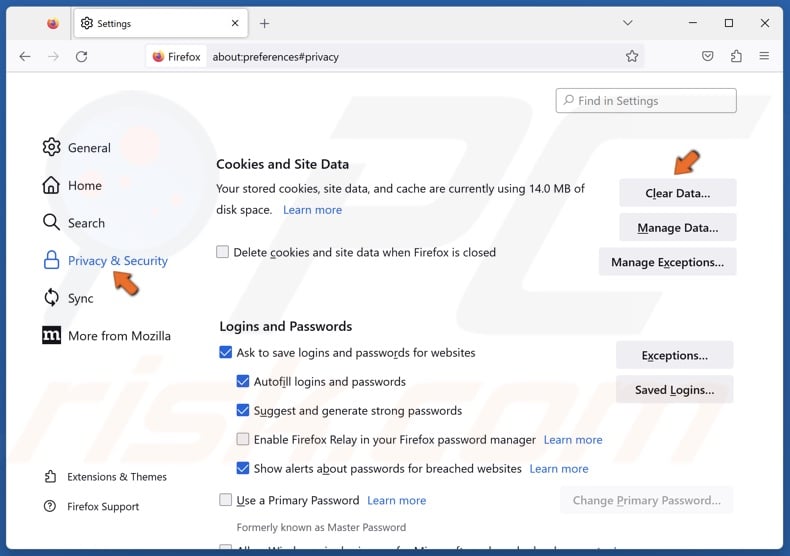This screenshot has height=556, width=790.
Task: Open a new tab with plus button
Action: coord(265,23)
